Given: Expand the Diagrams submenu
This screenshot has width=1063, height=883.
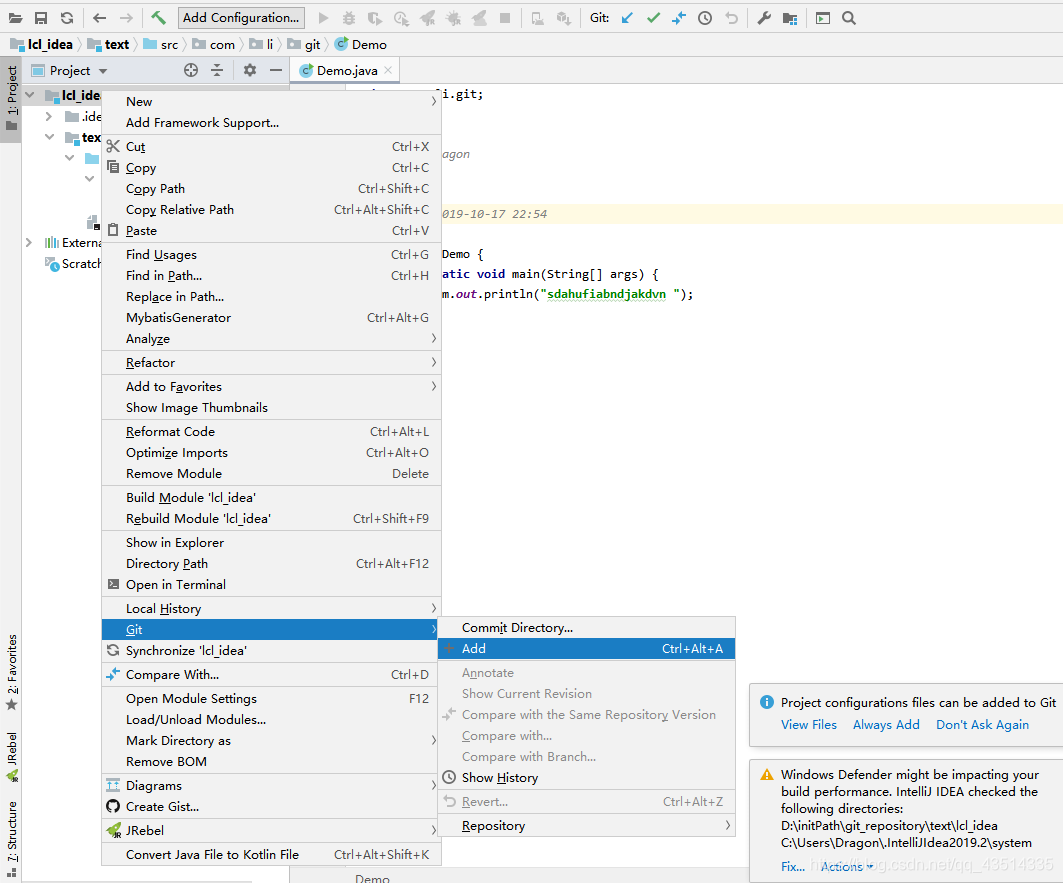Looking at the screenshot, I should coord(271,785).
